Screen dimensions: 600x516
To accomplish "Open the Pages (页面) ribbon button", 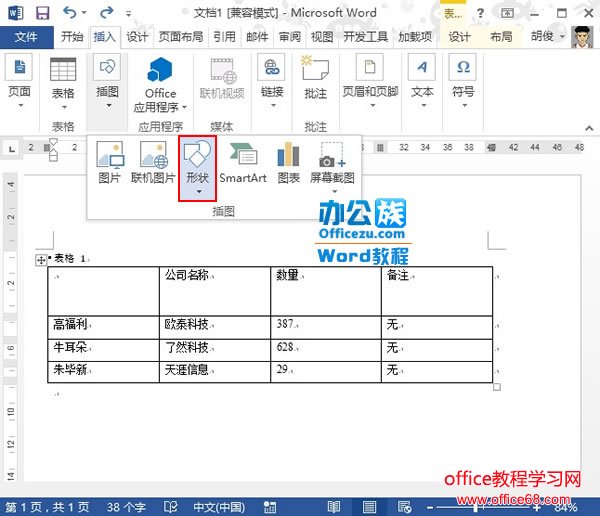I will click(19, 81).
